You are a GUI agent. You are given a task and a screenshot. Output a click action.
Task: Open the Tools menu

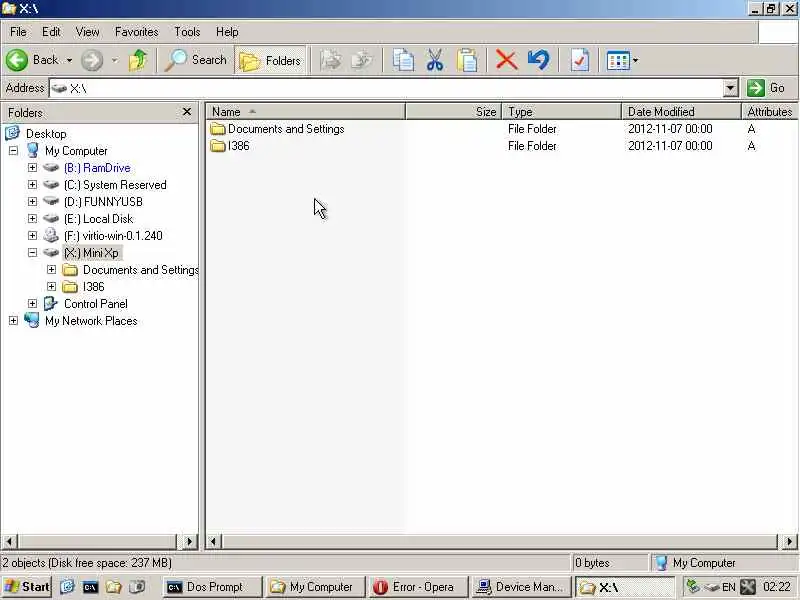click(187, 32)
